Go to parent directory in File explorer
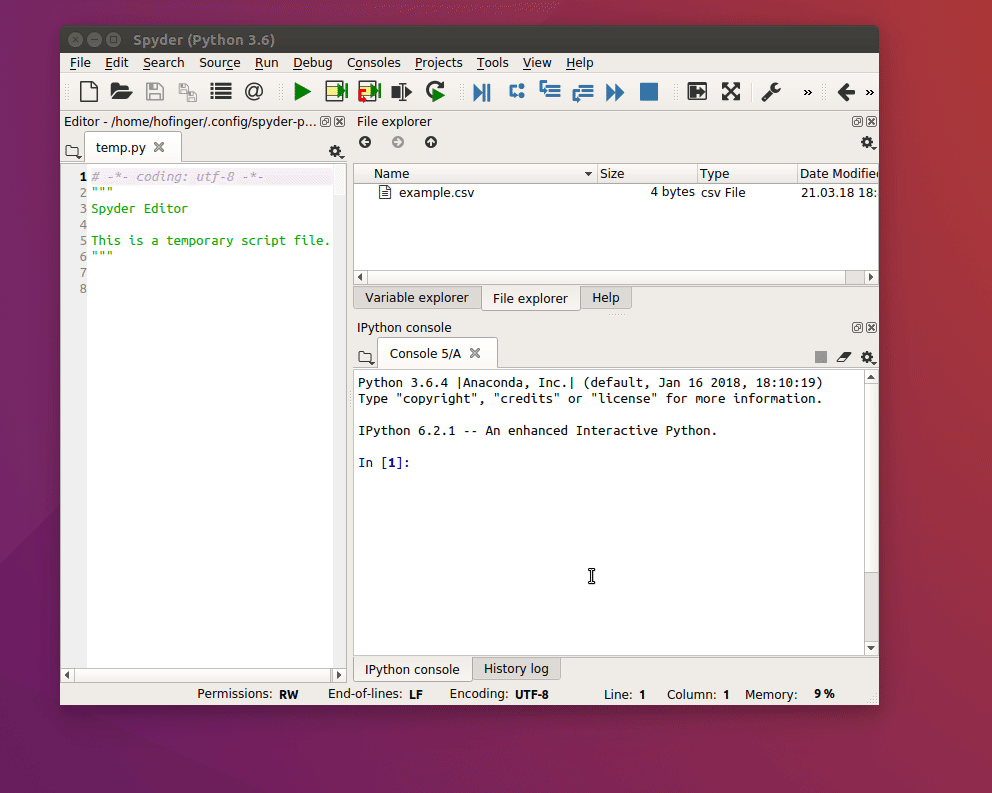This screenshot has width=992, height=793. click(431, 142)
